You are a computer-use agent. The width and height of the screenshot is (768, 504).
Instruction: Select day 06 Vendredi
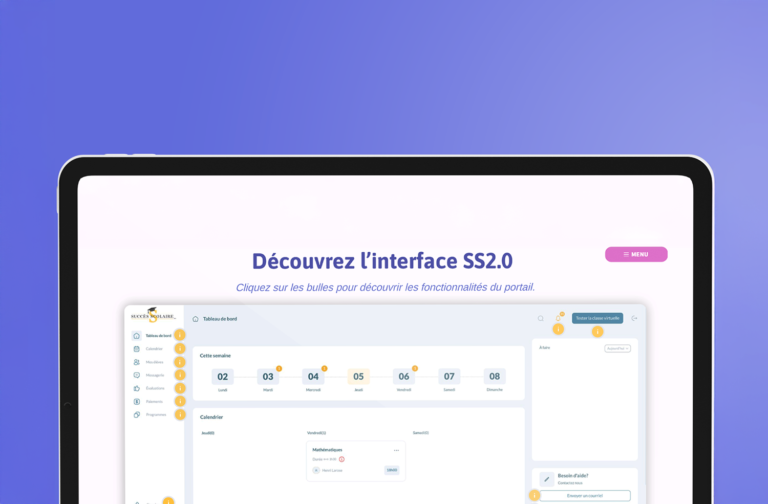coord(404,377)
